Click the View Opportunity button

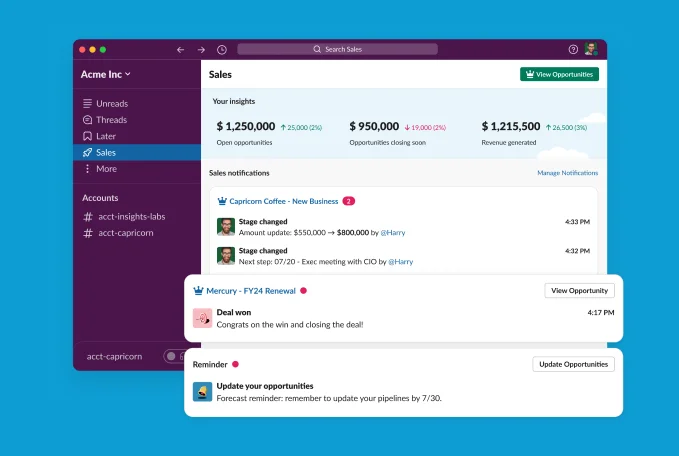pos(579,291)
